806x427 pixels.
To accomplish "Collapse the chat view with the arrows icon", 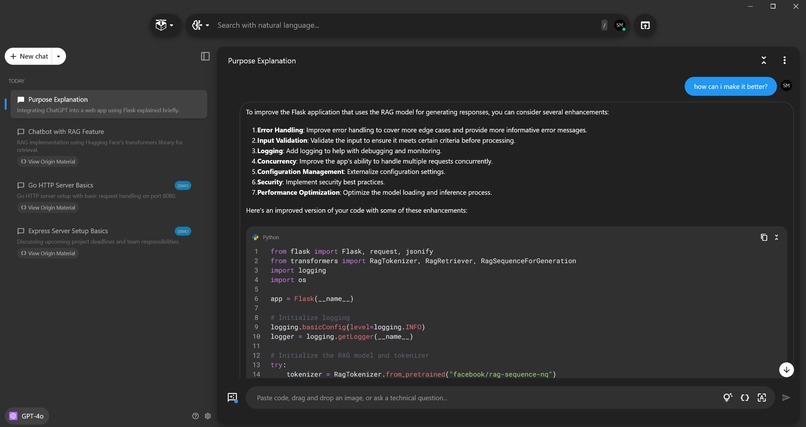I will pos(764,61).
